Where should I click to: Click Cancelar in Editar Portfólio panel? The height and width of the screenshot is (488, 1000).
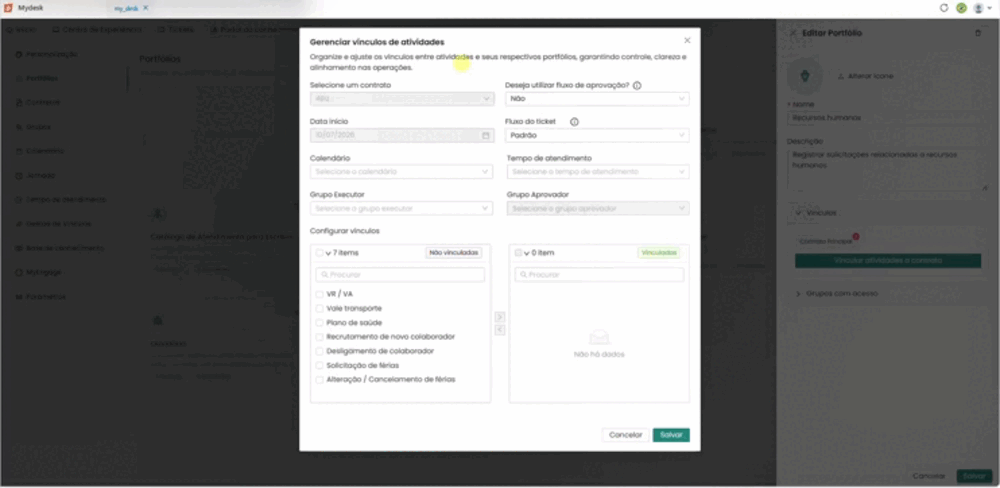point(928,476)
